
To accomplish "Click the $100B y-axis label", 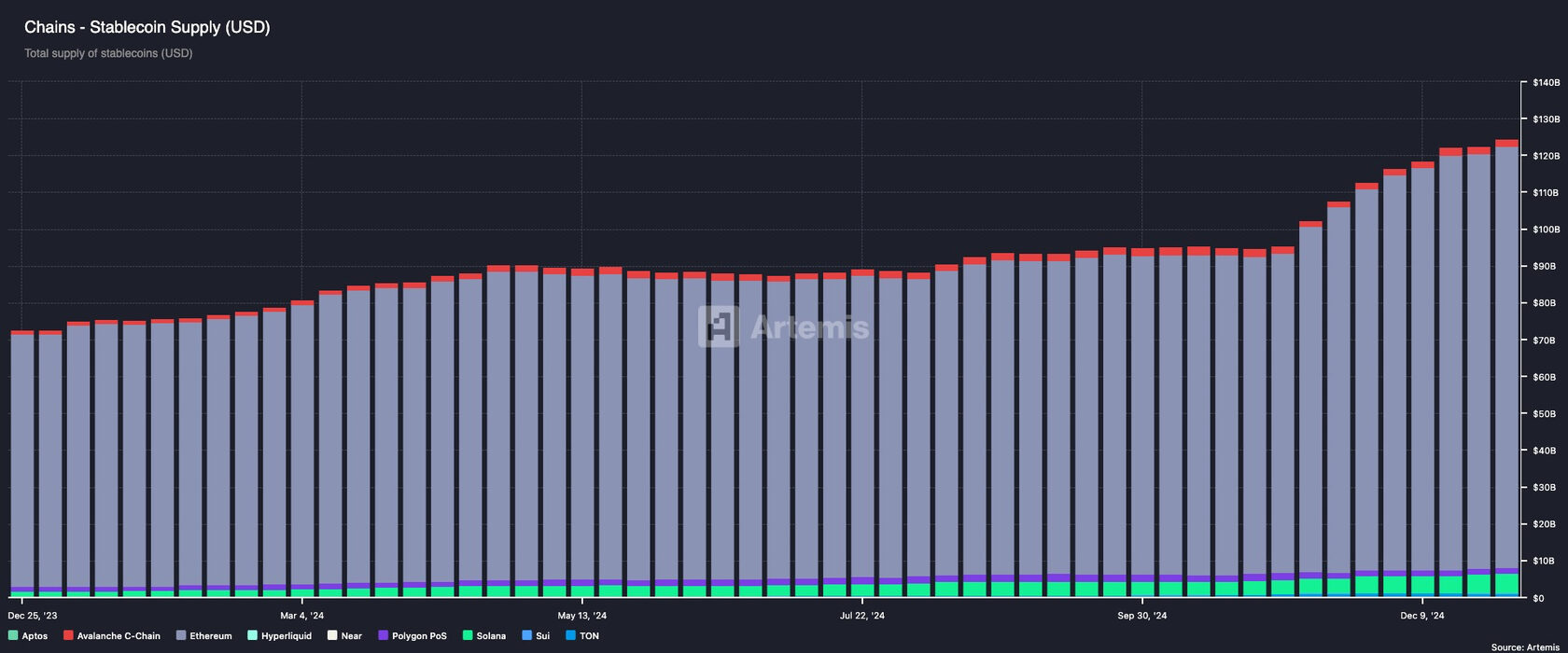I will [1546, 229].
